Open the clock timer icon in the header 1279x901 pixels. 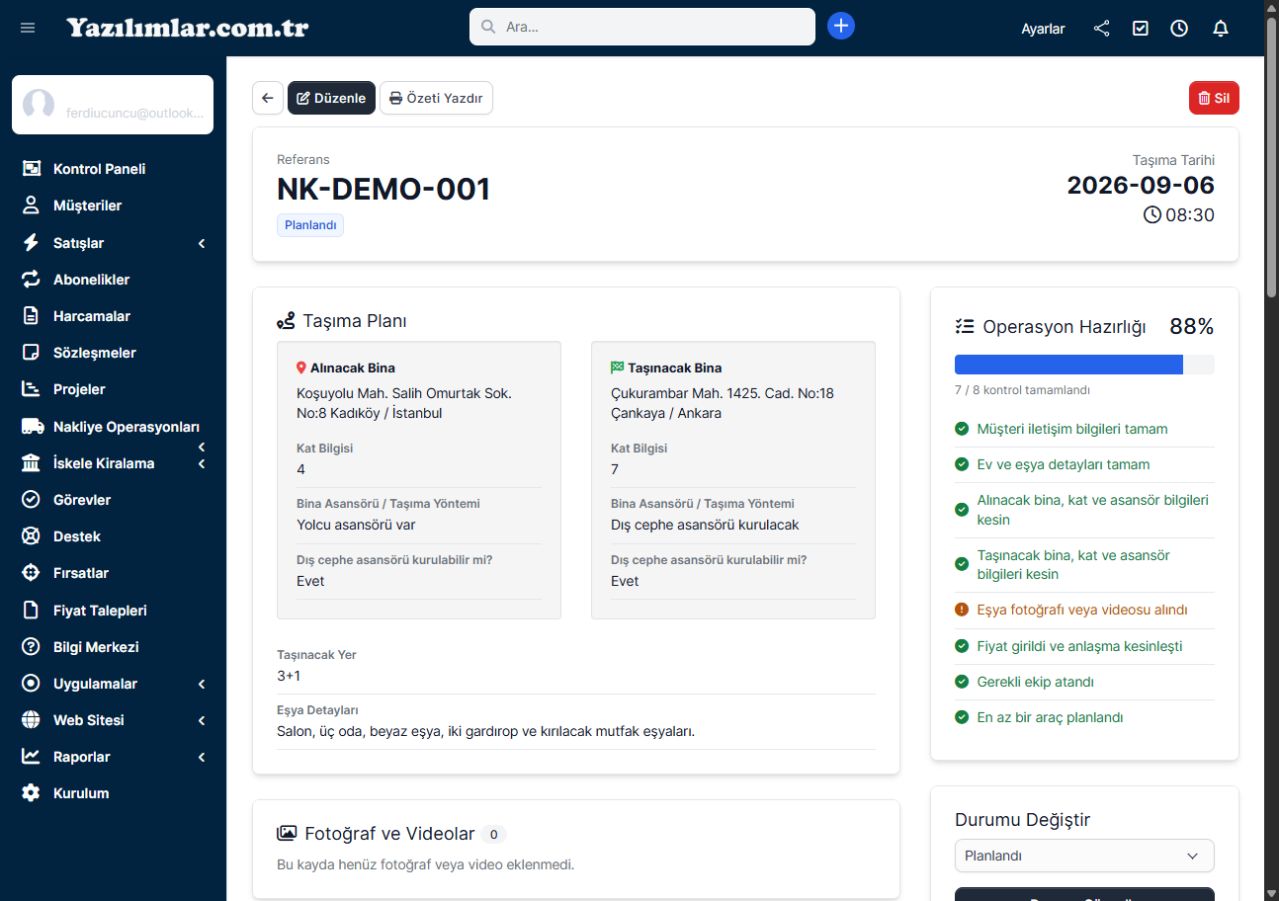tap(1179, 28)
